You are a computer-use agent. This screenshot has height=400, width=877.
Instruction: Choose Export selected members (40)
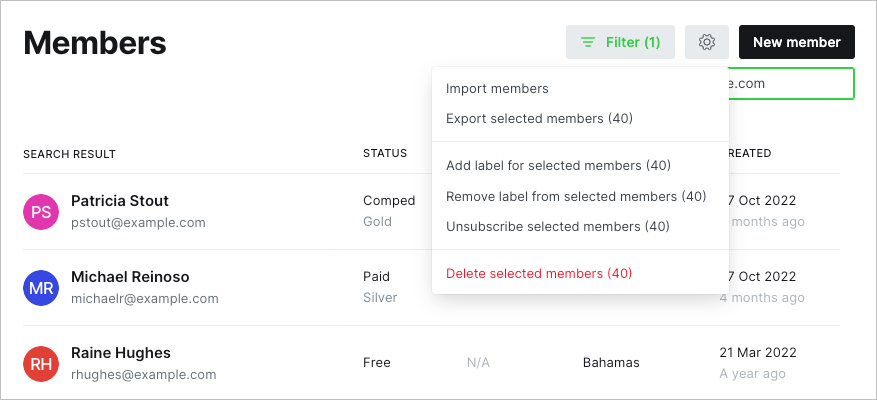[x=539, y=119]
